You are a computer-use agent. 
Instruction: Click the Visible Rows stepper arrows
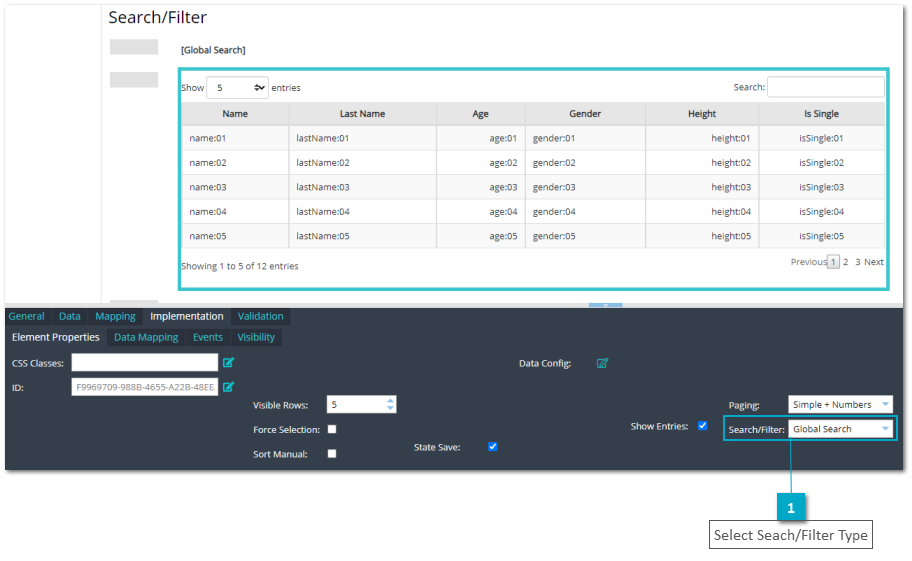(390, 405)
